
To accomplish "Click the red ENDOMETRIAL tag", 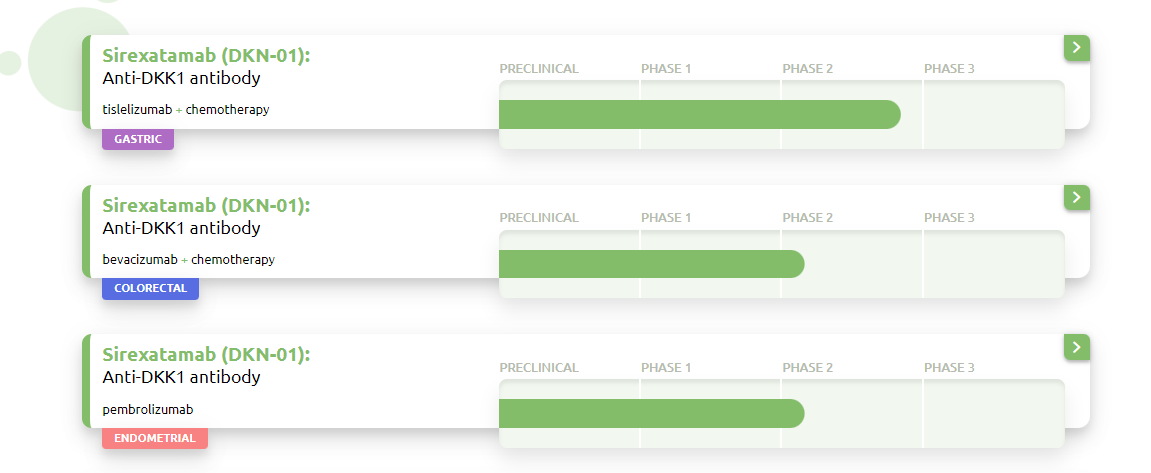I will pyautogui.click(x=154, y=439).
